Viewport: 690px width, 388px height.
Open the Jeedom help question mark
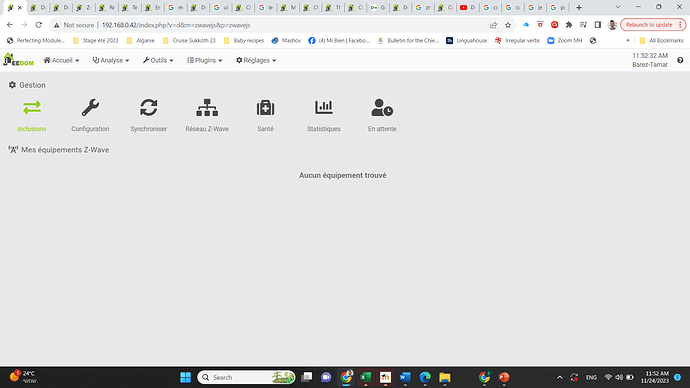click(x=680, y=60)
